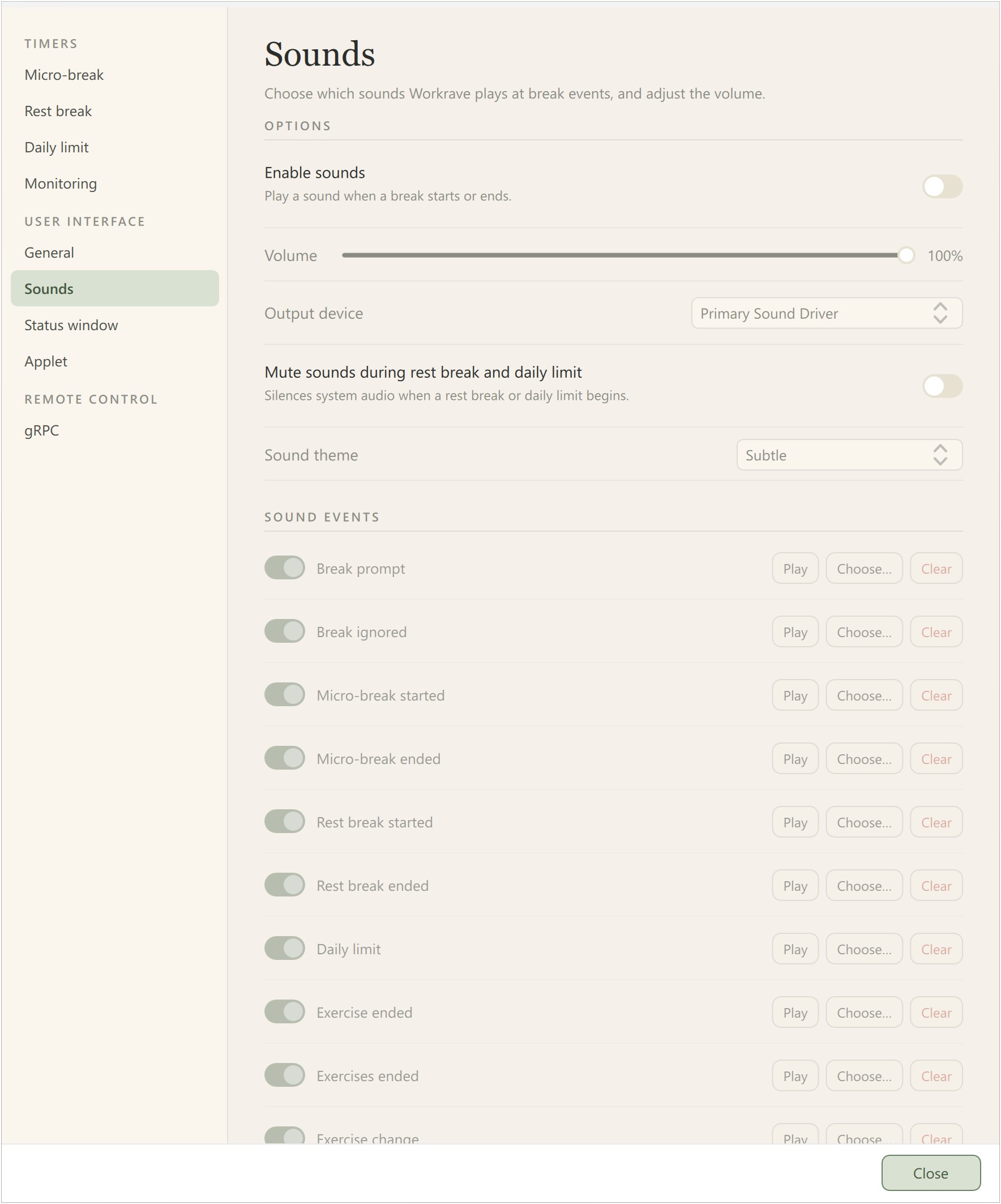Screen dimensions: 1001x1204
Task: Toggle the Exercises ended sound event
Action: 284,1075
